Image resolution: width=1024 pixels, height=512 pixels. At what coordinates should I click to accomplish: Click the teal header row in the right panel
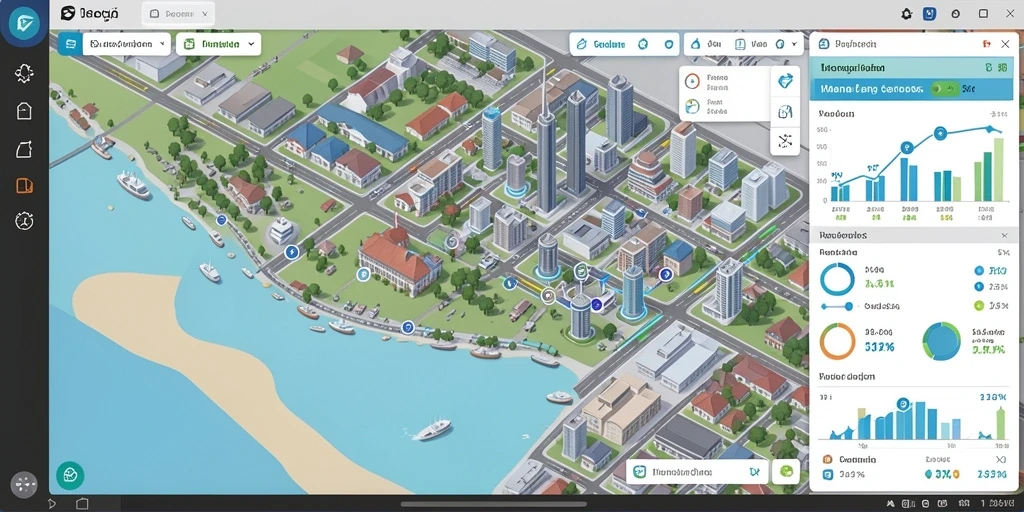tap(911, 67)
